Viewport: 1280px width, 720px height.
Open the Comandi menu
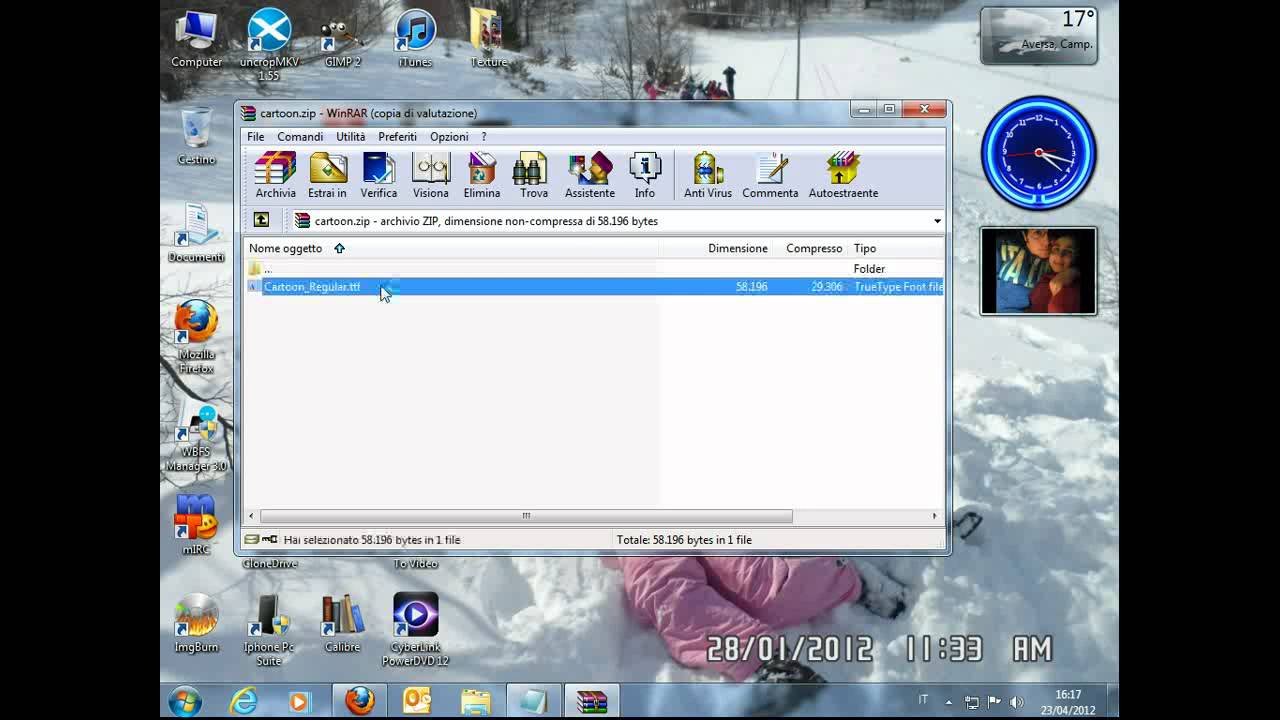300,137
